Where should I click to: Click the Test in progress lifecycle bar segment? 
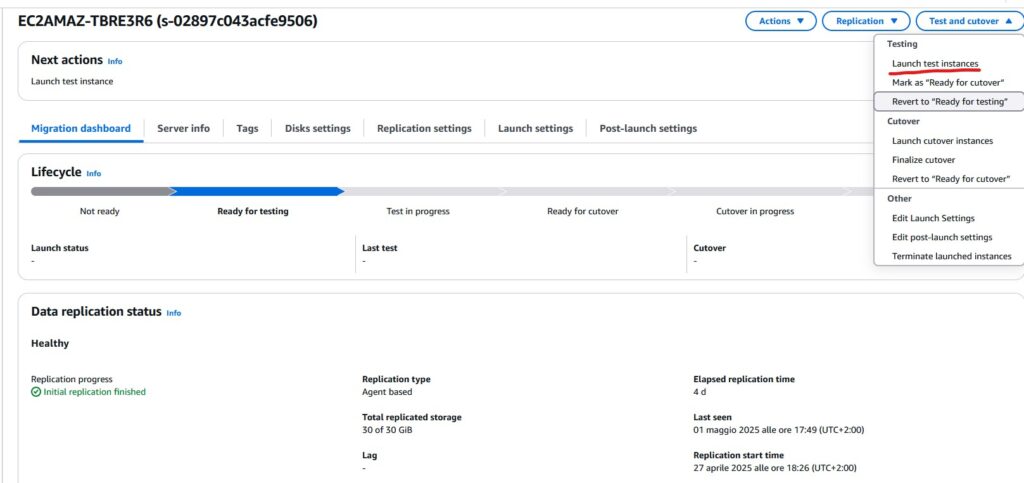point(423,191)
